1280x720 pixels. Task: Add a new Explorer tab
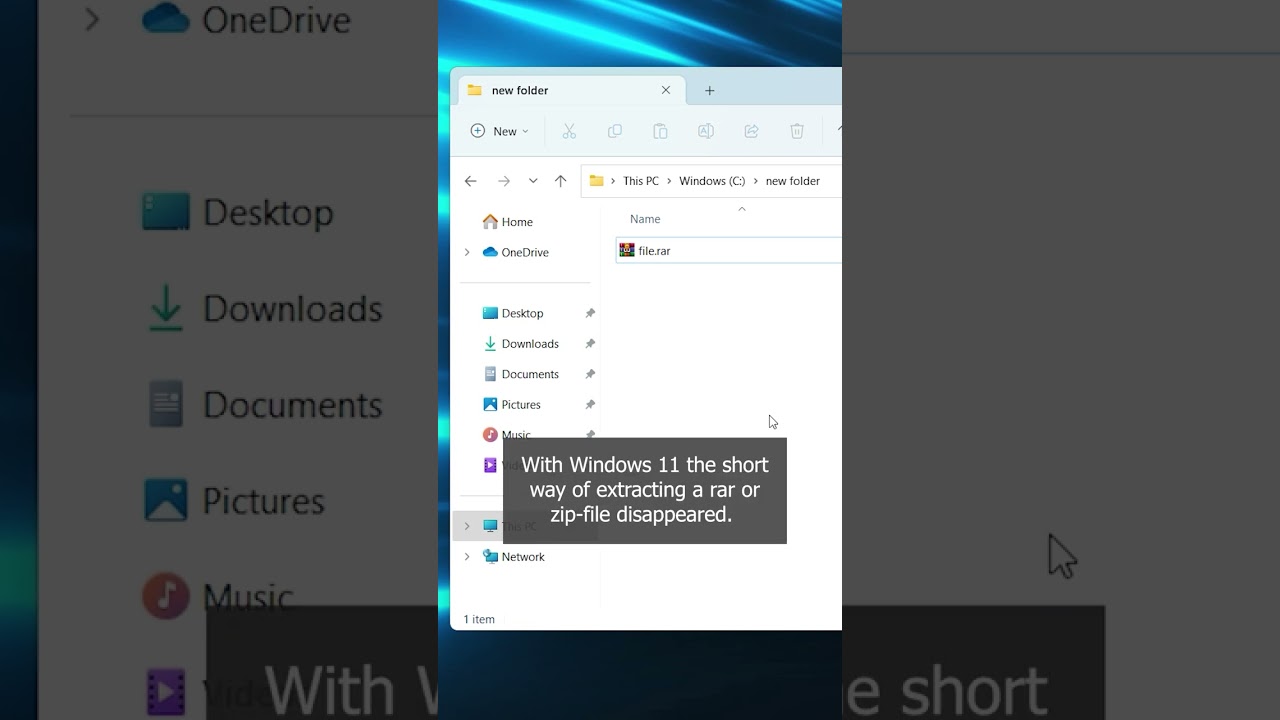710,90
